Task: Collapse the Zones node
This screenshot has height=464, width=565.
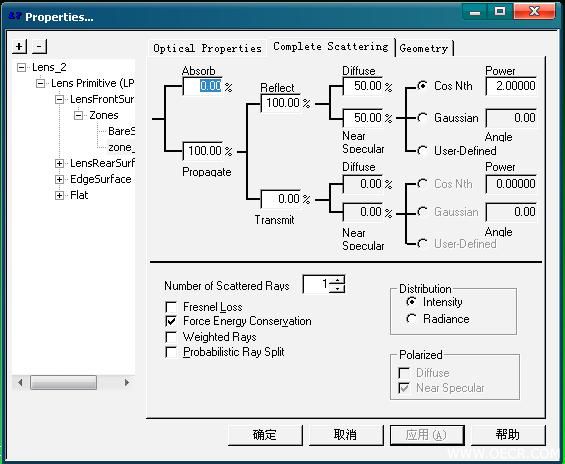Action: tap(78, 116)
